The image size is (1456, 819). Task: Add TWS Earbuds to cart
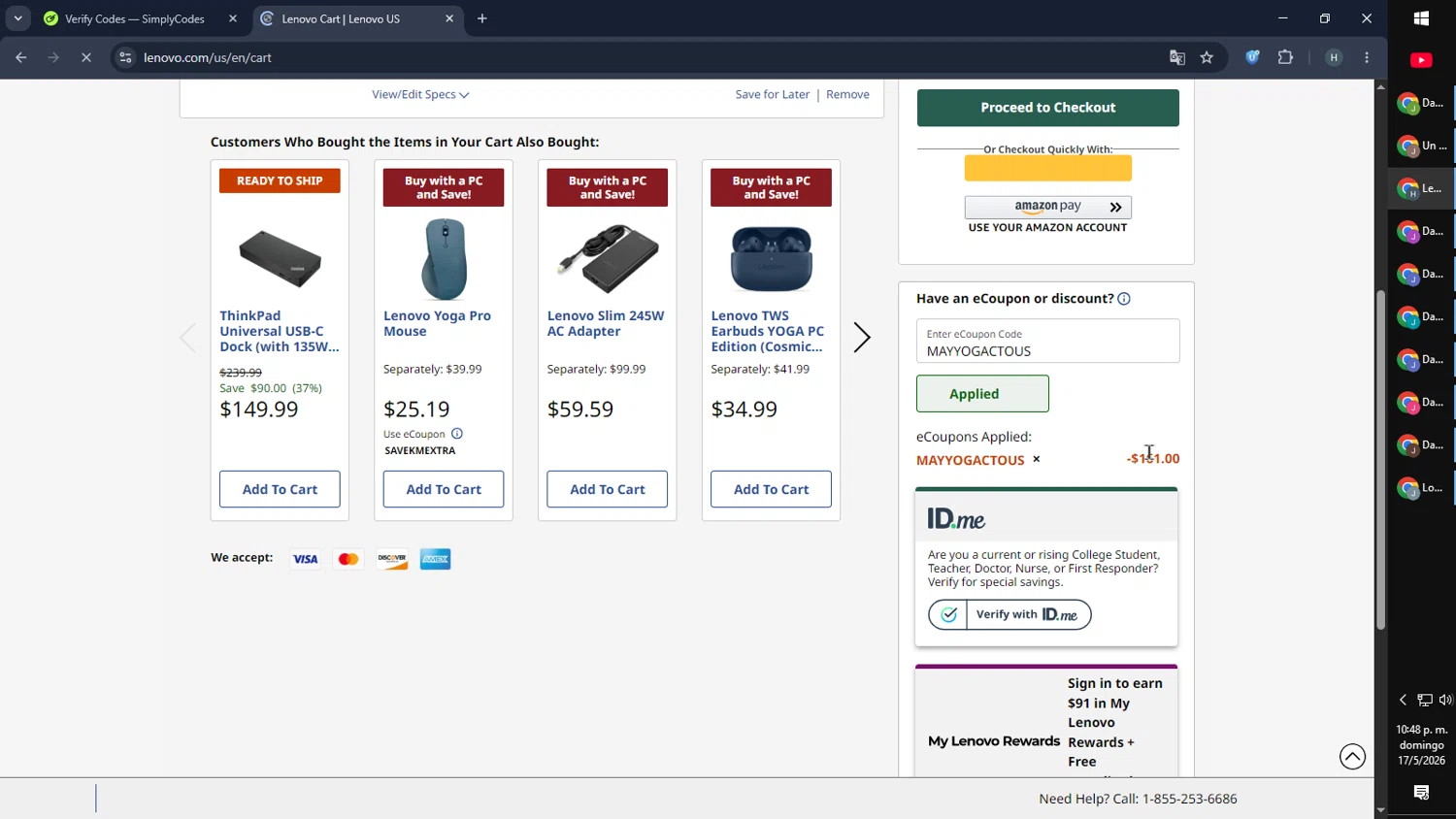772,489
